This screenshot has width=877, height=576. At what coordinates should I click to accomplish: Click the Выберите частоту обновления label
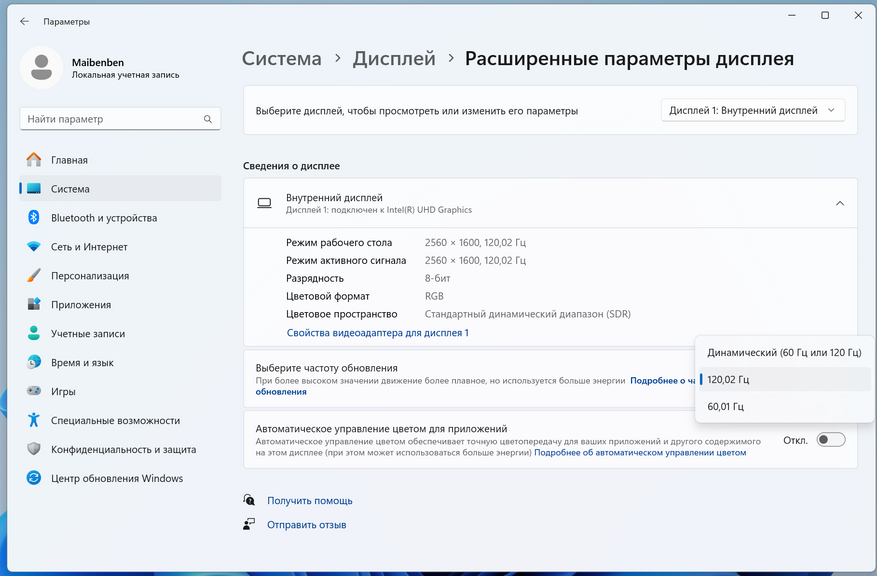pyautogui.click(x=327, y=368)
